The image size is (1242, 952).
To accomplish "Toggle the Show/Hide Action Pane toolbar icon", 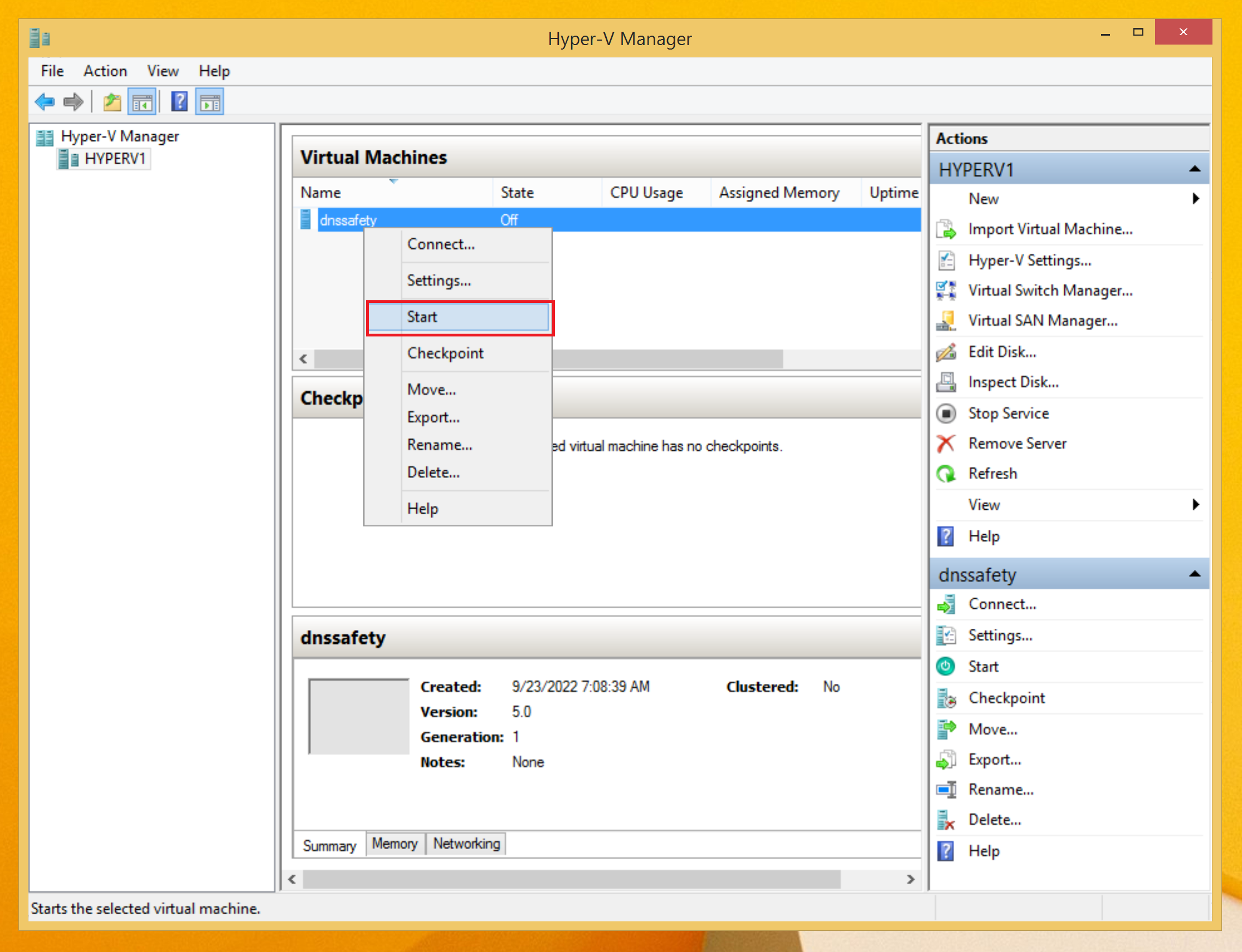I will pyautogui.click(x=210, y=102).
